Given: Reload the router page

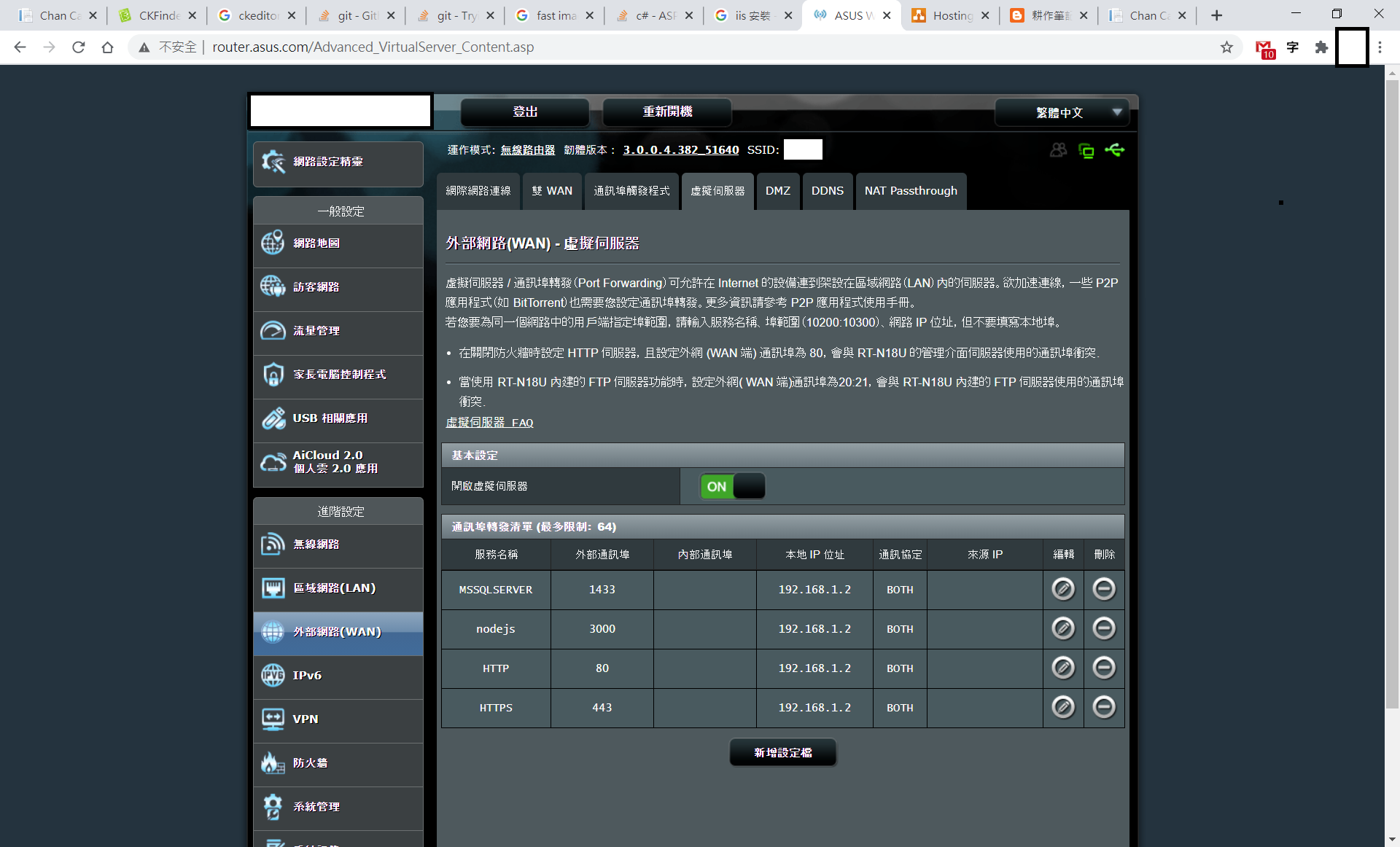Looking at the screenshot, I should tap(79, 47).
